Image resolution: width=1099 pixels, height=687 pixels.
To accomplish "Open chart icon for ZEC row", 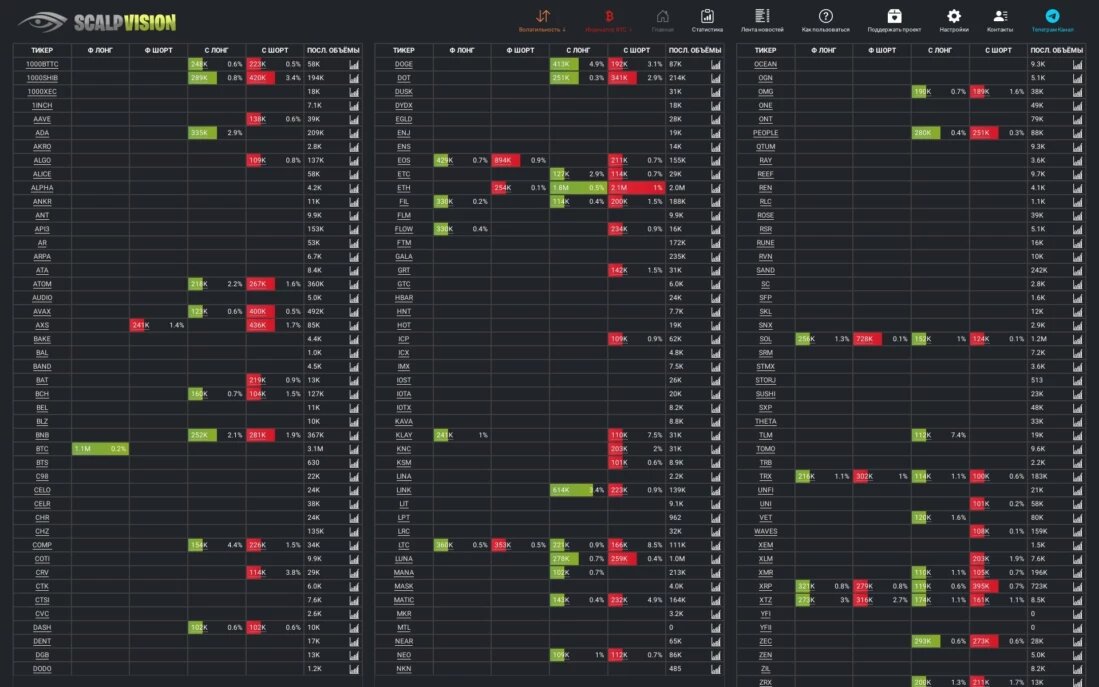I will 1077,641.
